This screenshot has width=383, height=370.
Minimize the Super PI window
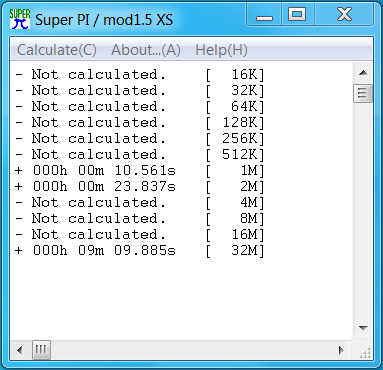[x=264, y=14]
